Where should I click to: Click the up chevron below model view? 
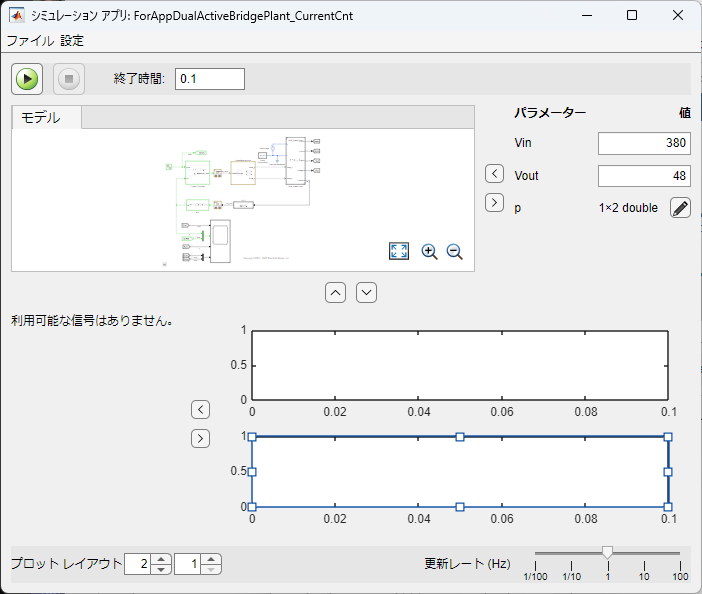click(x=335, y=293)
